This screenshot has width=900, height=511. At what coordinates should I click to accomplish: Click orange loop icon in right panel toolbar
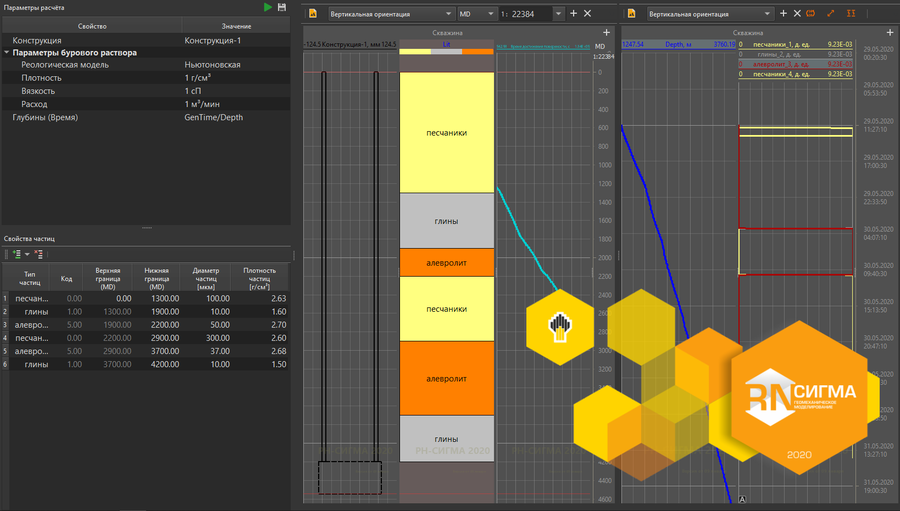tap(811, 14)
